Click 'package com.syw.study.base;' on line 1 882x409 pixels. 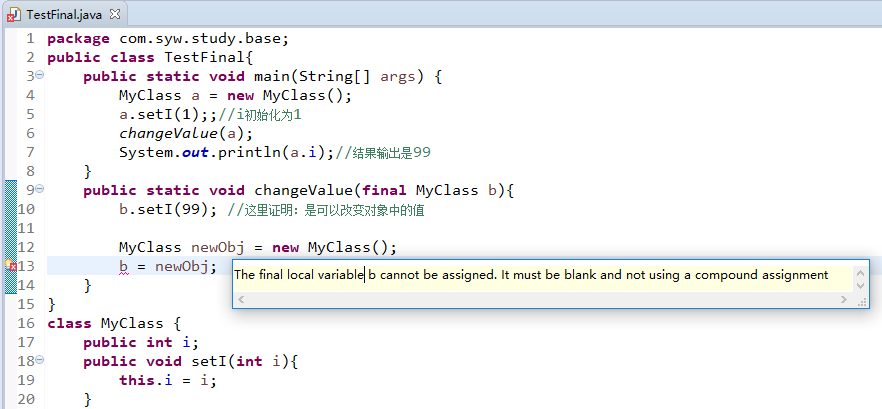(x=168, y=39)
